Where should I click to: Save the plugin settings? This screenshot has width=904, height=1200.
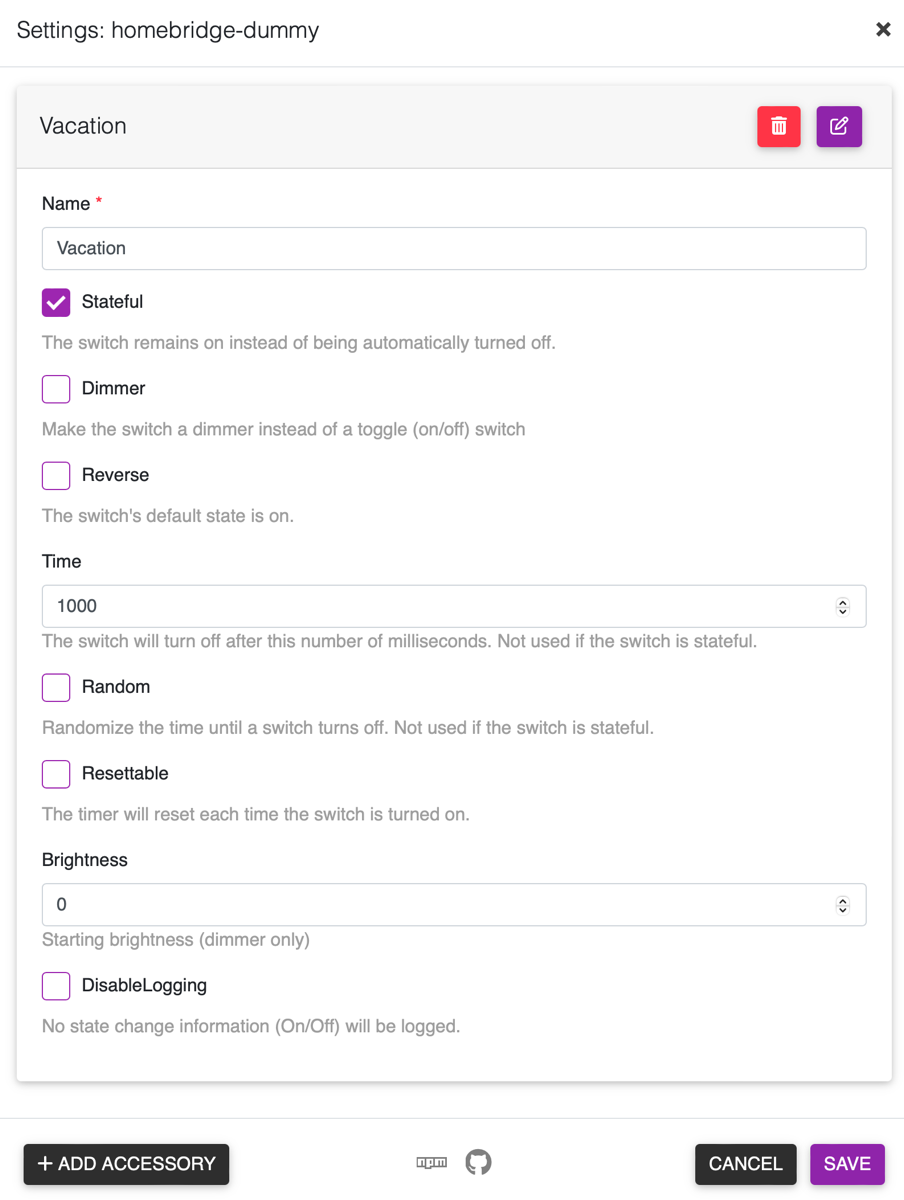[847, 1164]
